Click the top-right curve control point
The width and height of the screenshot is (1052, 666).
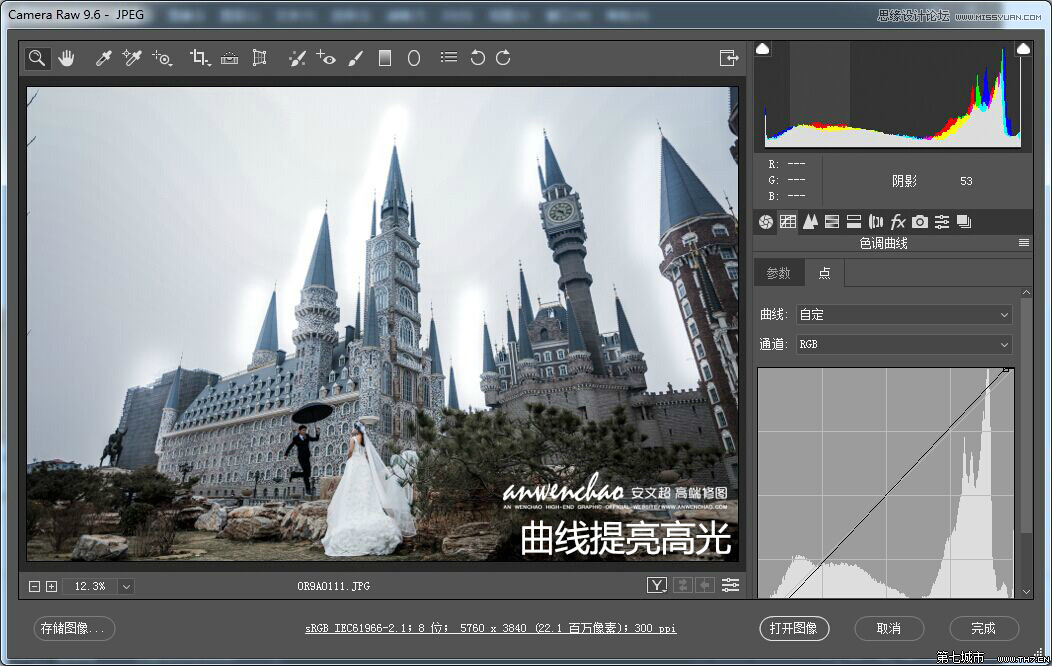[x=1006, y=370]
